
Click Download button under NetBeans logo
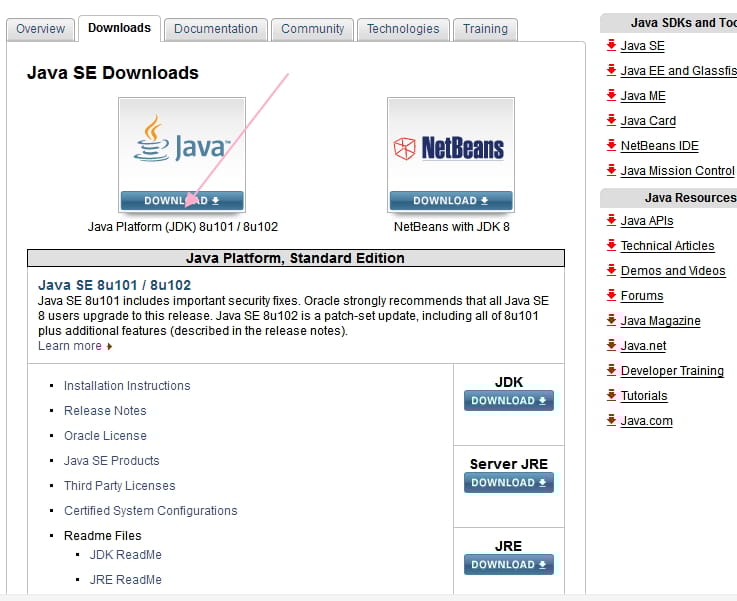(451, 201)
